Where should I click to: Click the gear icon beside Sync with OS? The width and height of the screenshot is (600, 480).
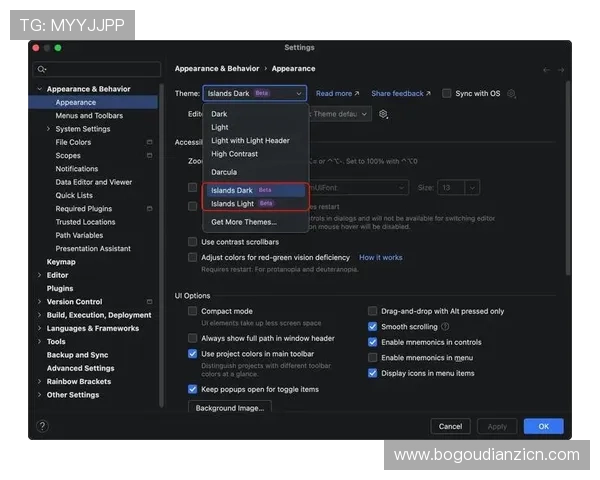tap(511, 94)
